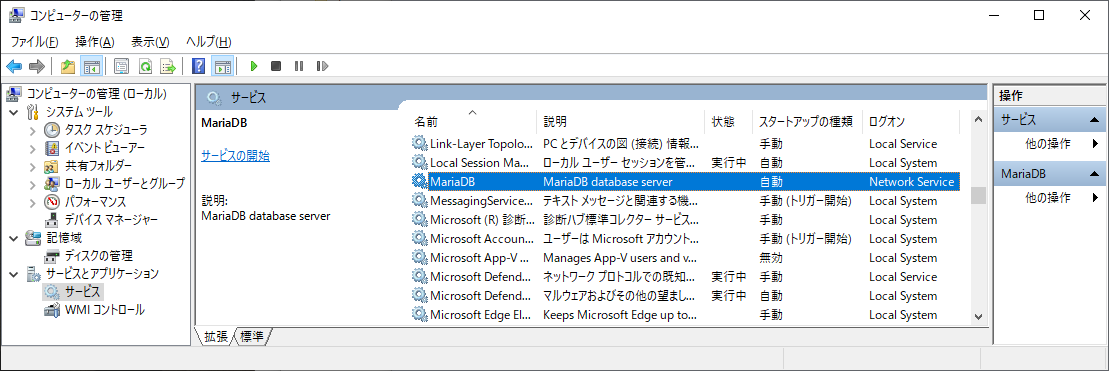Click gear icon beside MessagingService... row
This screenshot has width=1109, height=371.
click(x=419, y=201)
